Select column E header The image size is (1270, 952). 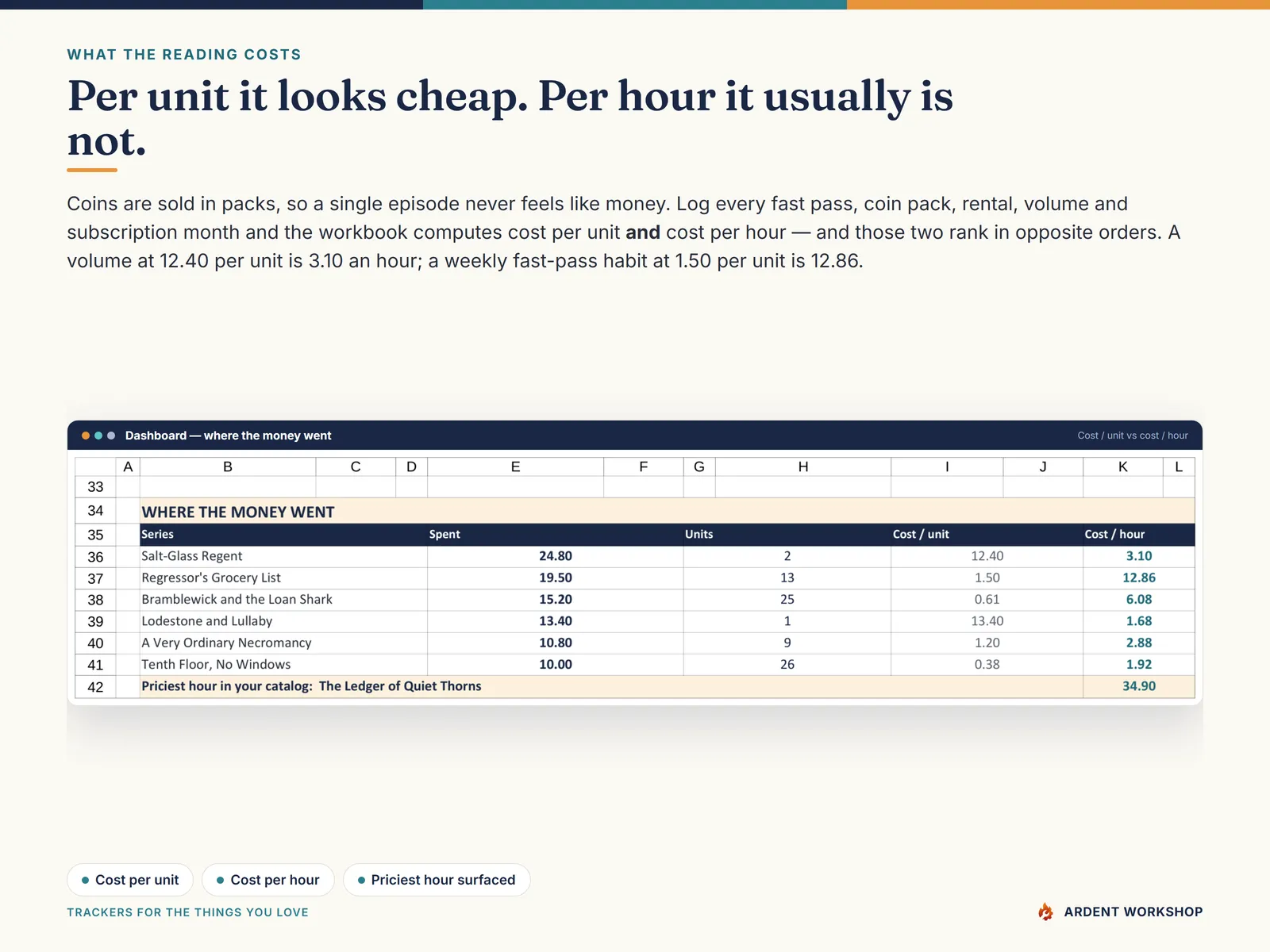515,466
